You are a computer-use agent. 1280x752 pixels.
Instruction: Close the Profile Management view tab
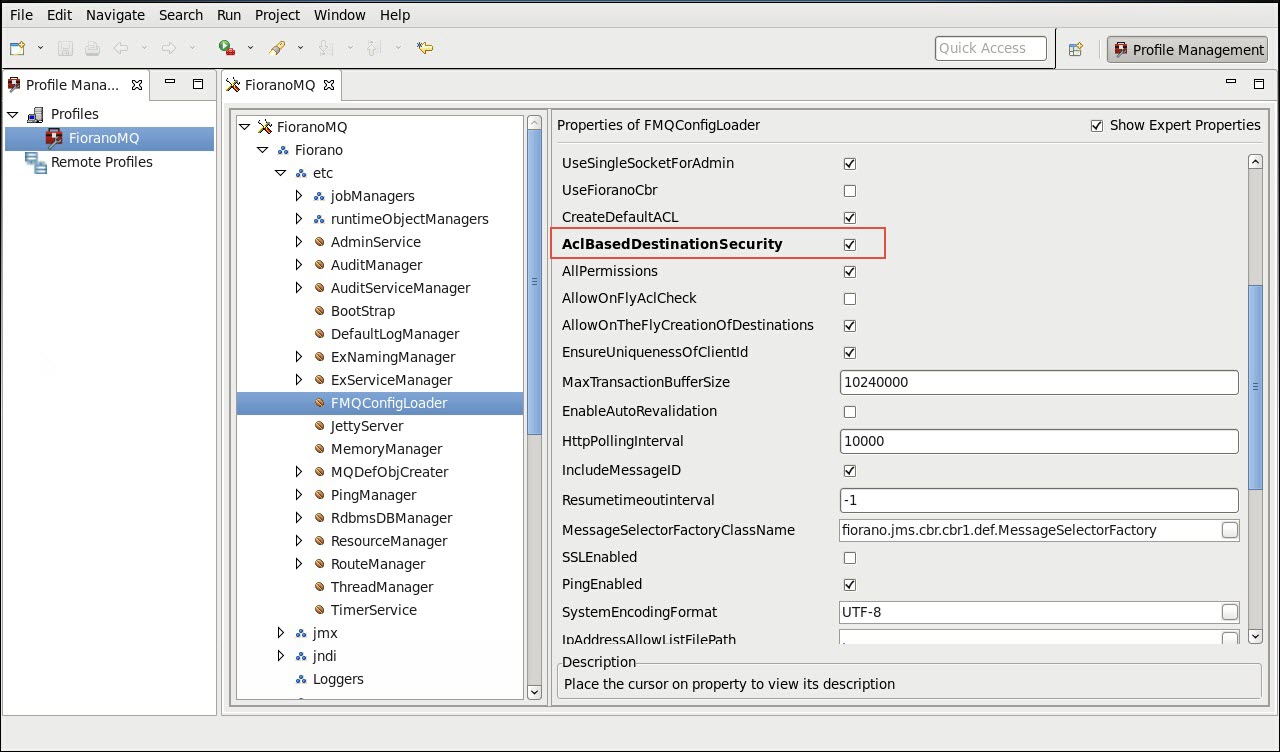tap(137, 84)
